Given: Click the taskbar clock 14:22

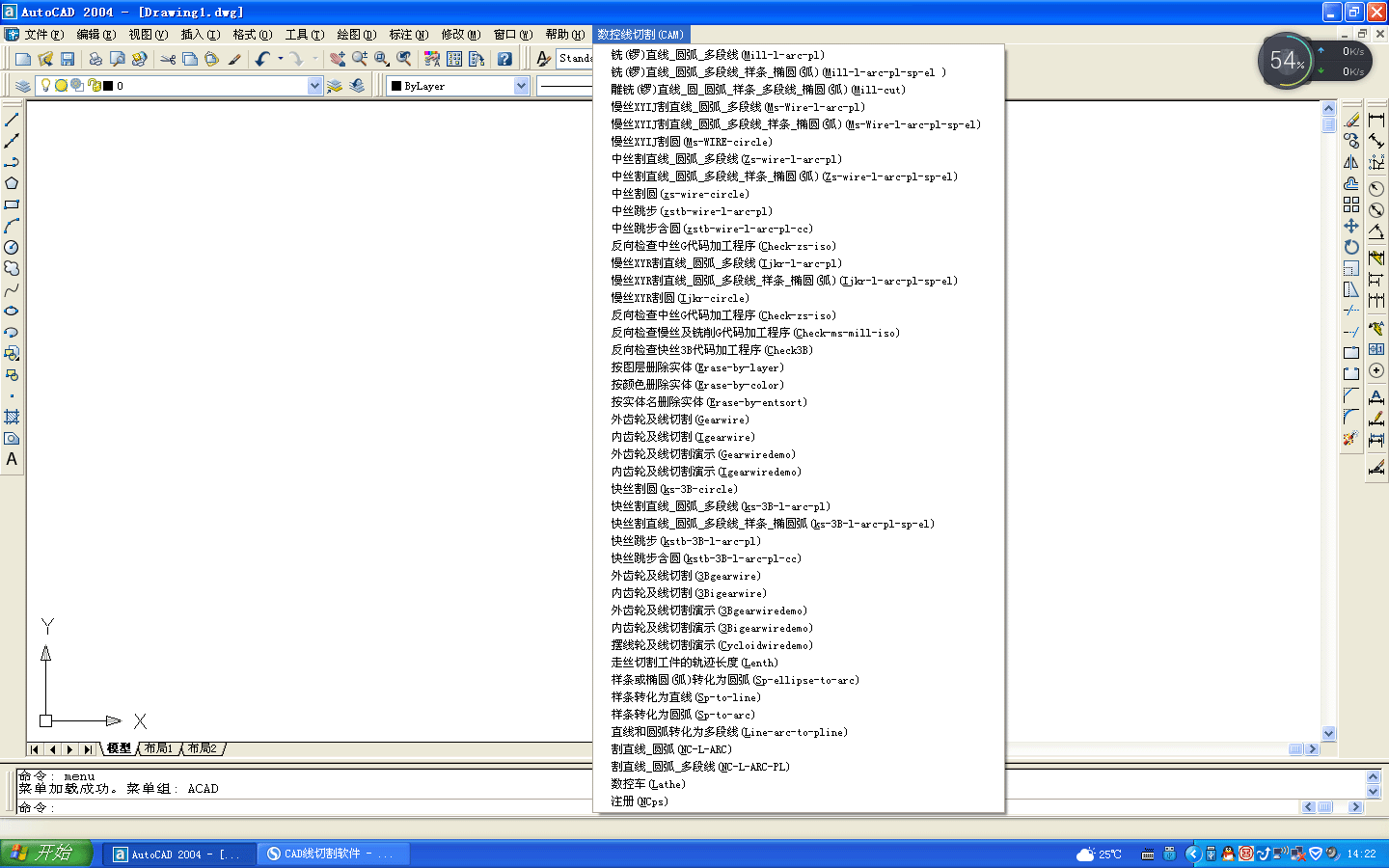Looking at the screenshot, I should 1361,854.
